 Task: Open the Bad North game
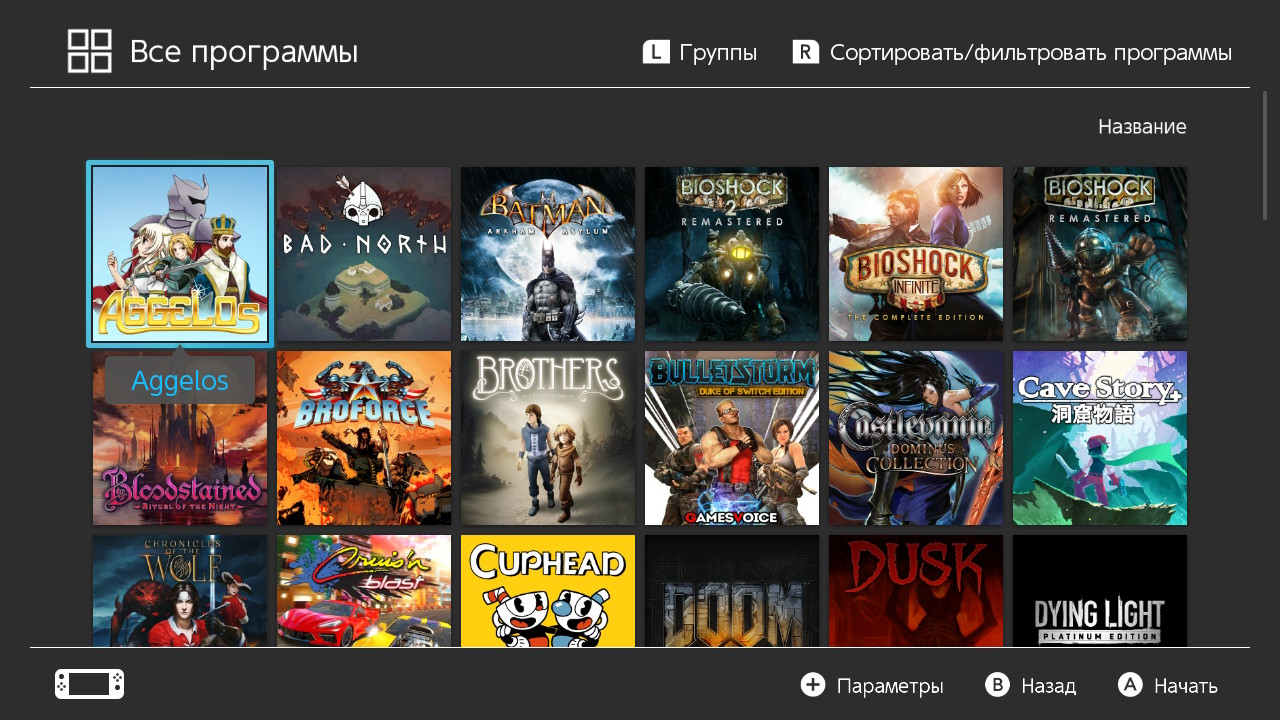coord(364,254)
